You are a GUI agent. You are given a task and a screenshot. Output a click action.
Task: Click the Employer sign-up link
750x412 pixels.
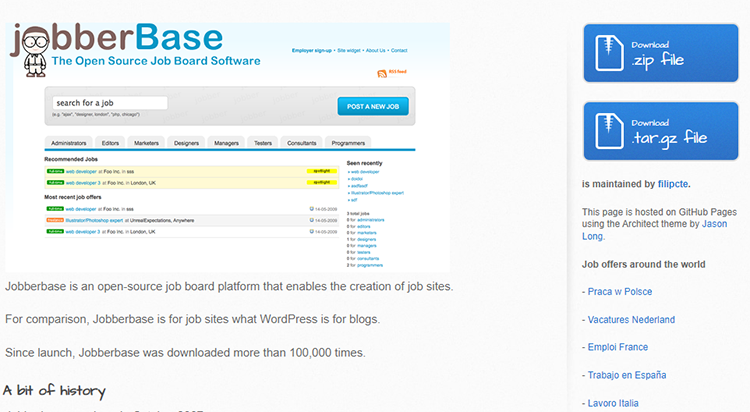[312, 50]
